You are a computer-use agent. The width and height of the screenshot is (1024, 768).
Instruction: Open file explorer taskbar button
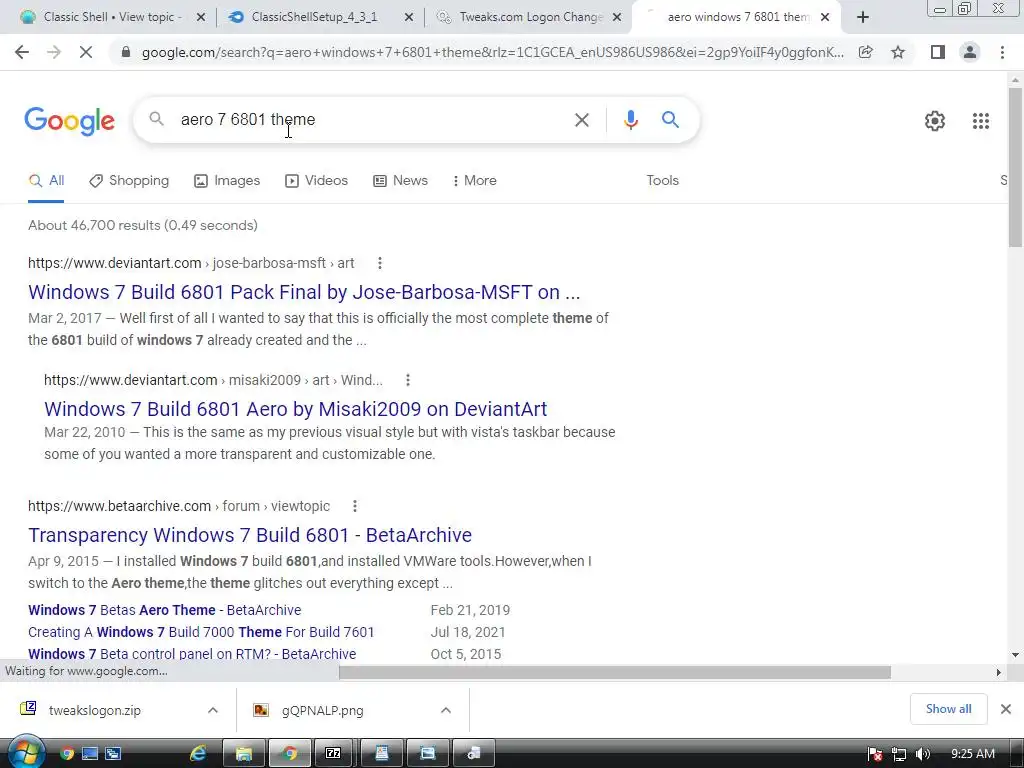[x=244, y=754]
